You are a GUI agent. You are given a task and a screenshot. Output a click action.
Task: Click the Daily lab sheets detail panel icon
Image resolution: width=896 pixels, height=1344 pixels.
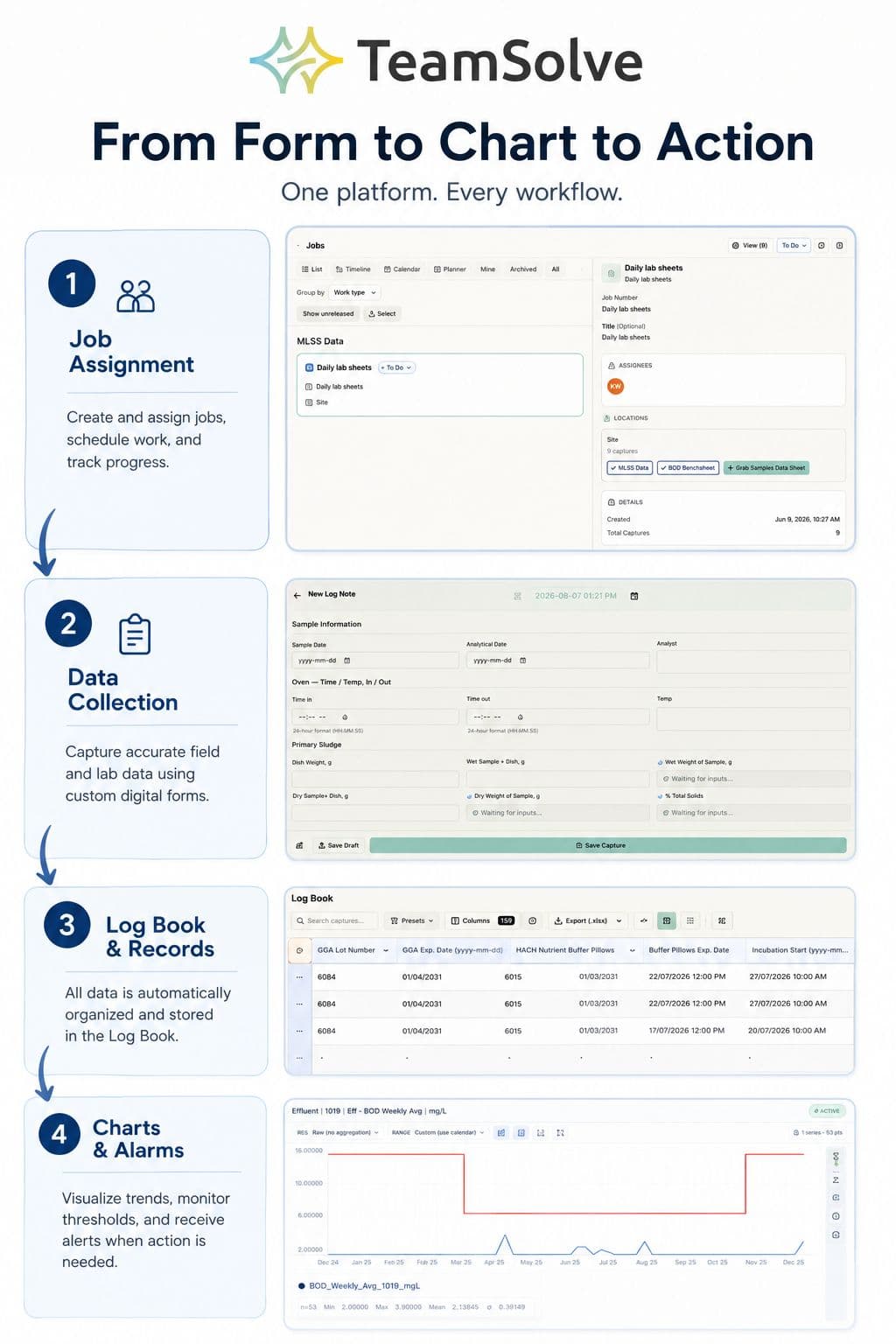click(611, 274)
